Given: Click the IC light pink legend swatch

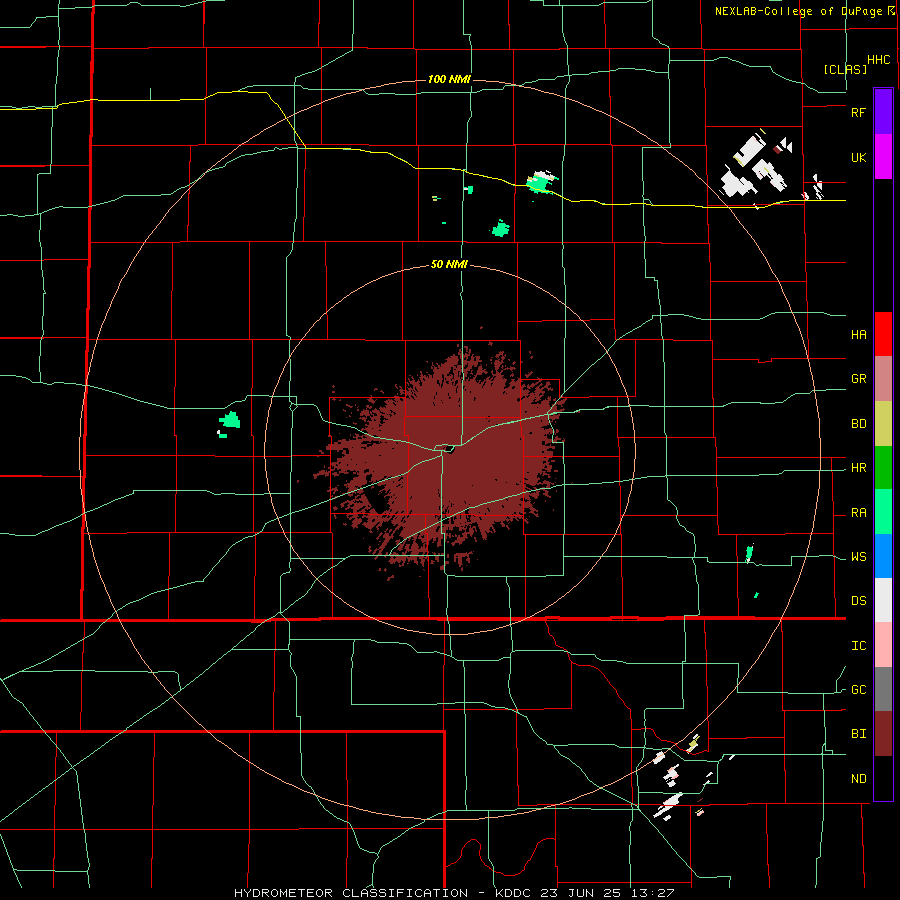Looking at the screenshot, I should (x=883, y=645).
